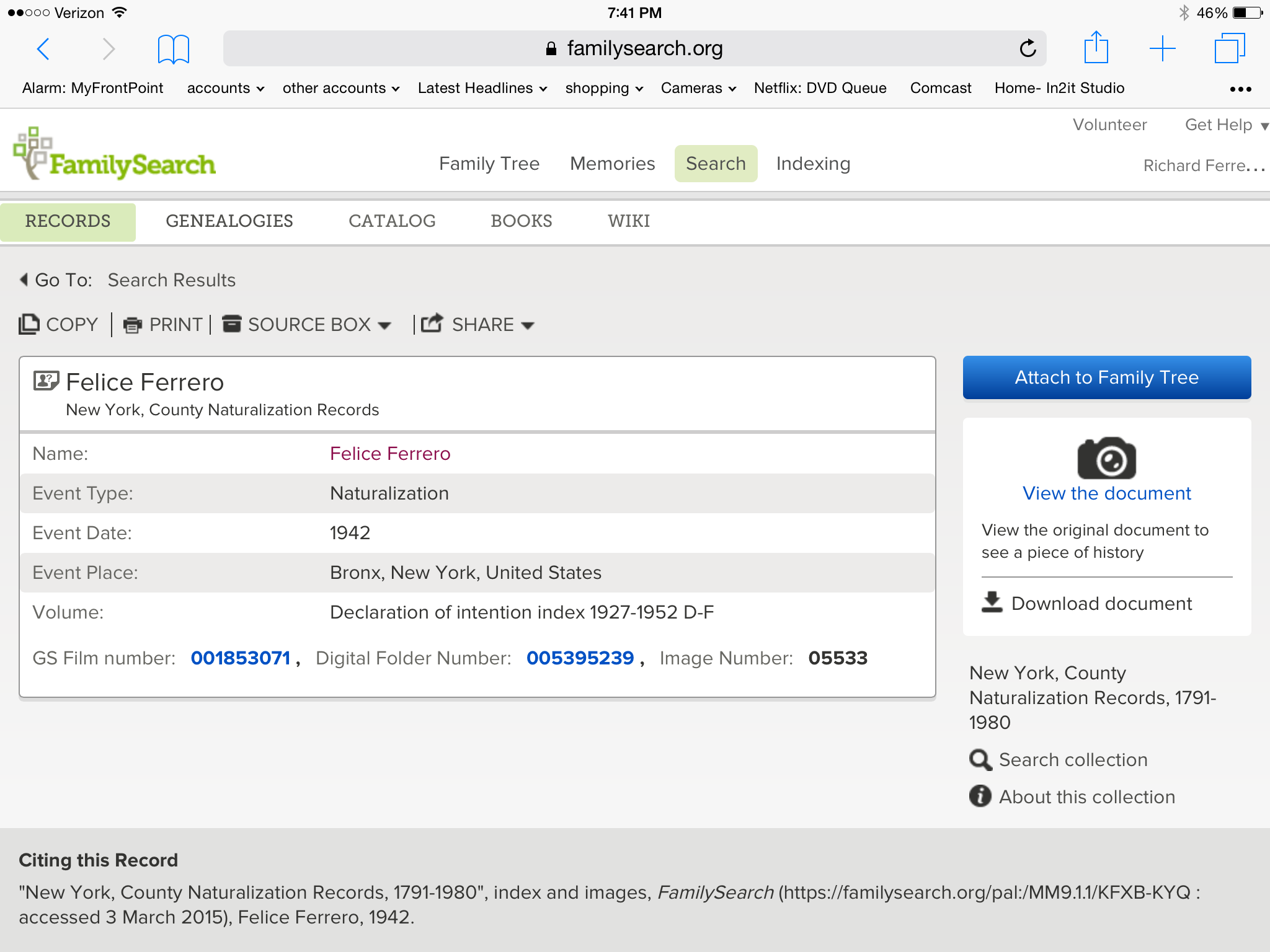Click the Search collection link
Screen dimensions: 1270x952
[1072, 760]
